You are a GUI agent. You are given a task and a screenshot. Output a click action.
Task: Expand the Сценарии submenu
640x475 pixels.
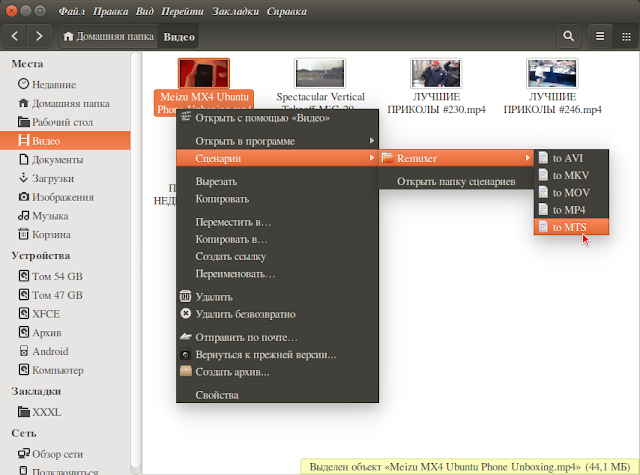(278, 158)
